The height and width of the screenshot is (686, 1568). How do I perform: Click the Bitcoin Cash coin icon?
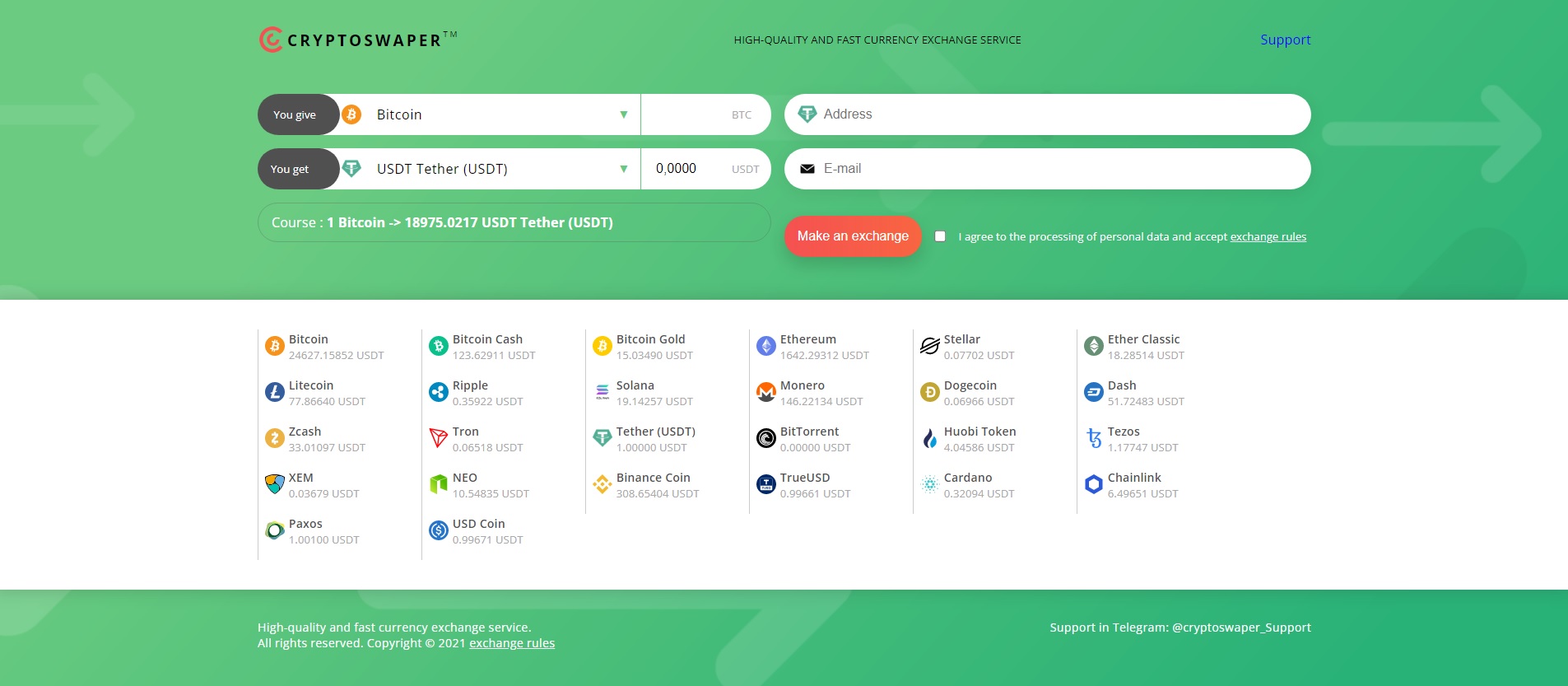(x=439, y=346)
